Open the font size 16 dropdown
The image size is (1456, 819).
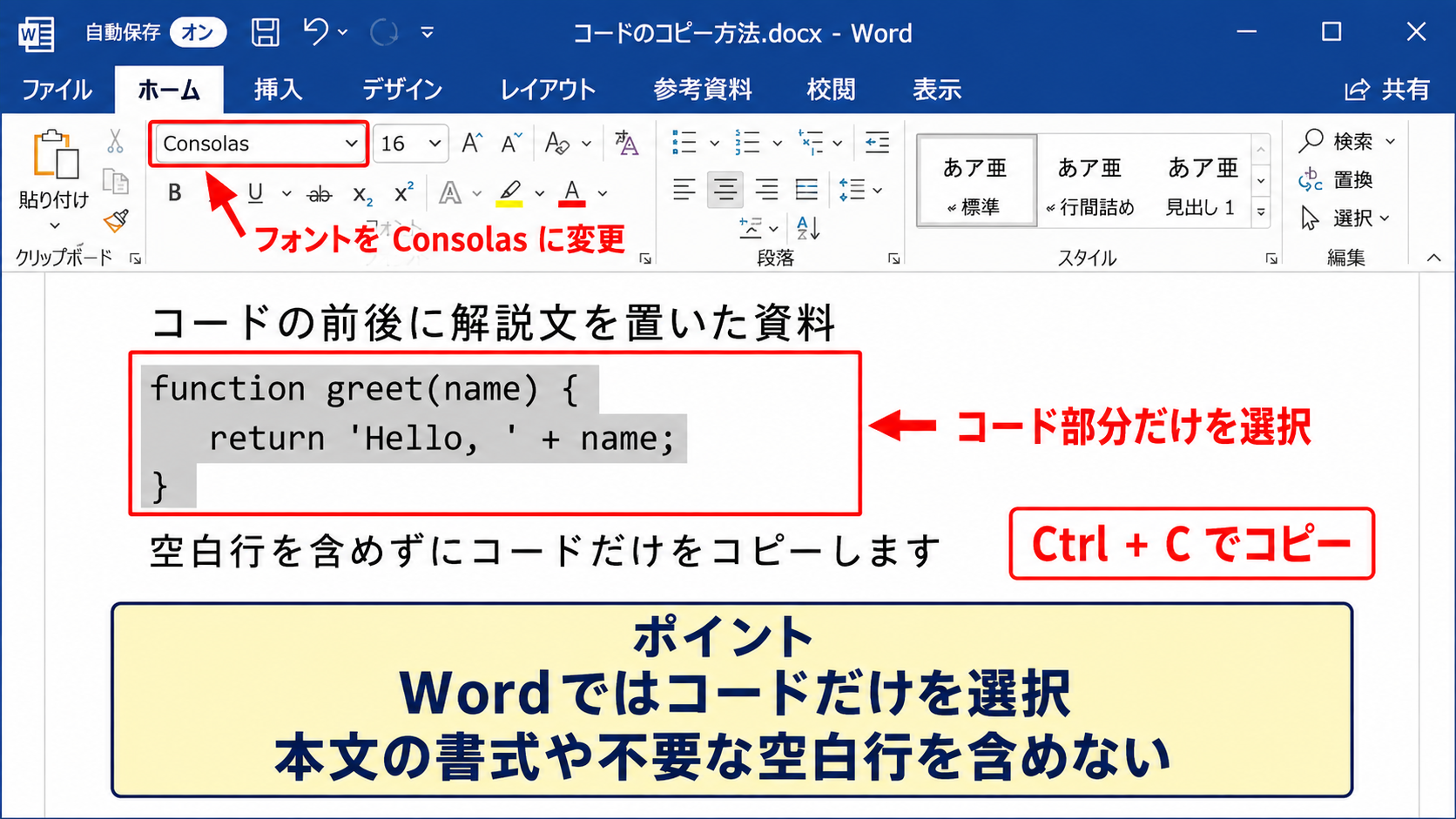pyautogui.click(x=435, y=144)
